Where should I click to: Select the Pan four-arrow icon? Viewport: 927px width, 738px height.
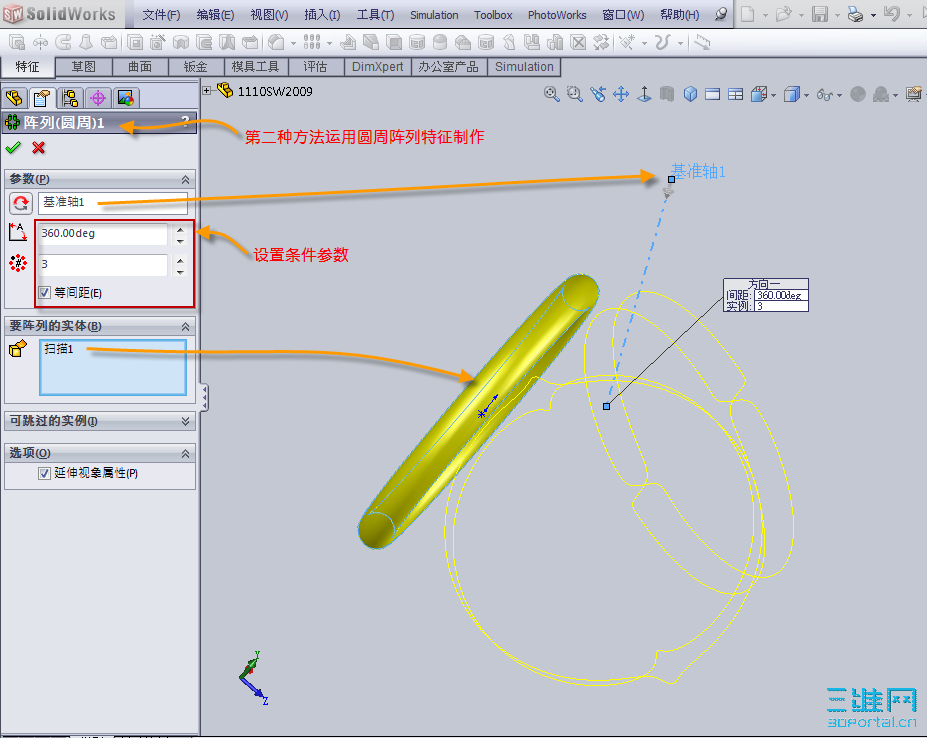(621, 94)
